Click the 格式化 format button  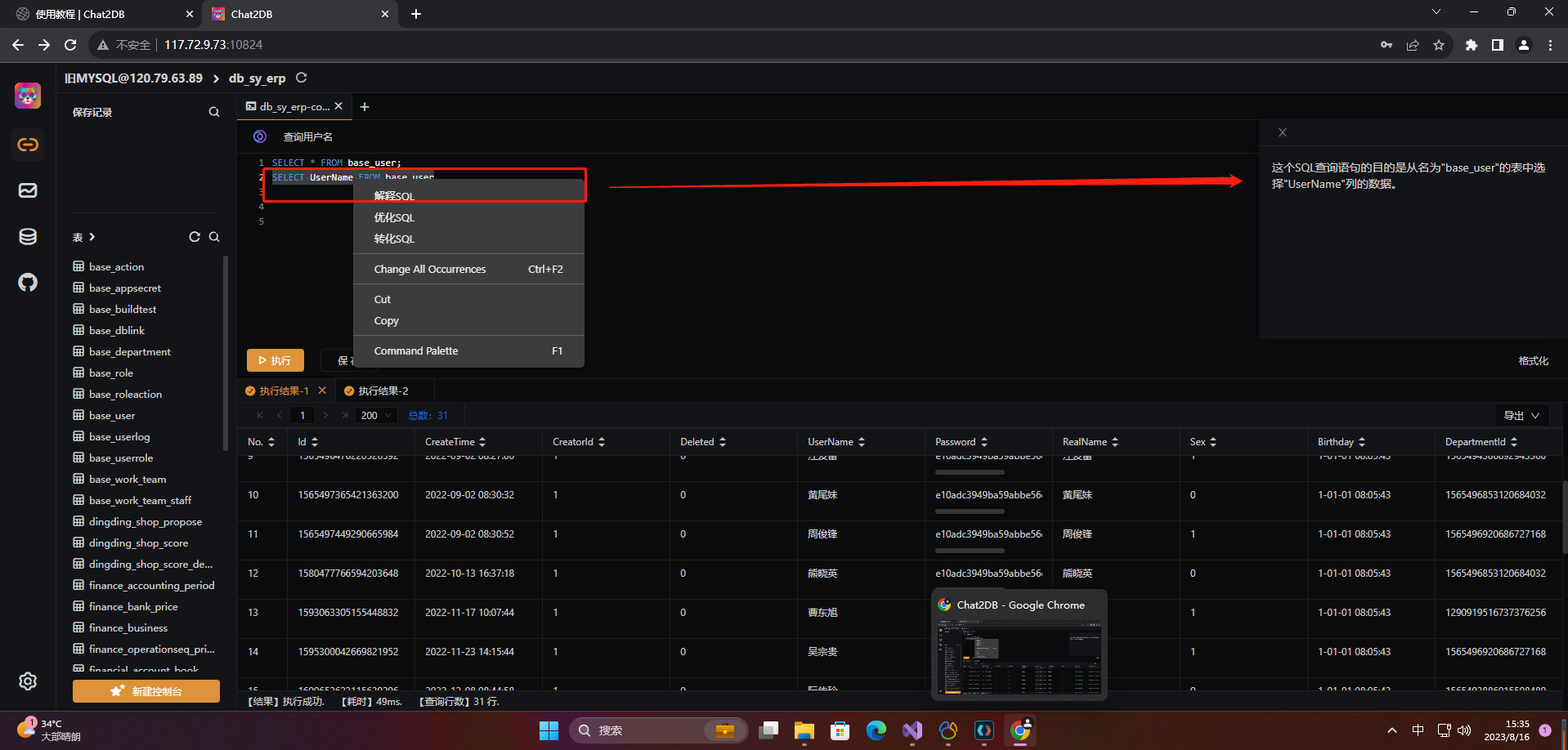coord(1533,360)
